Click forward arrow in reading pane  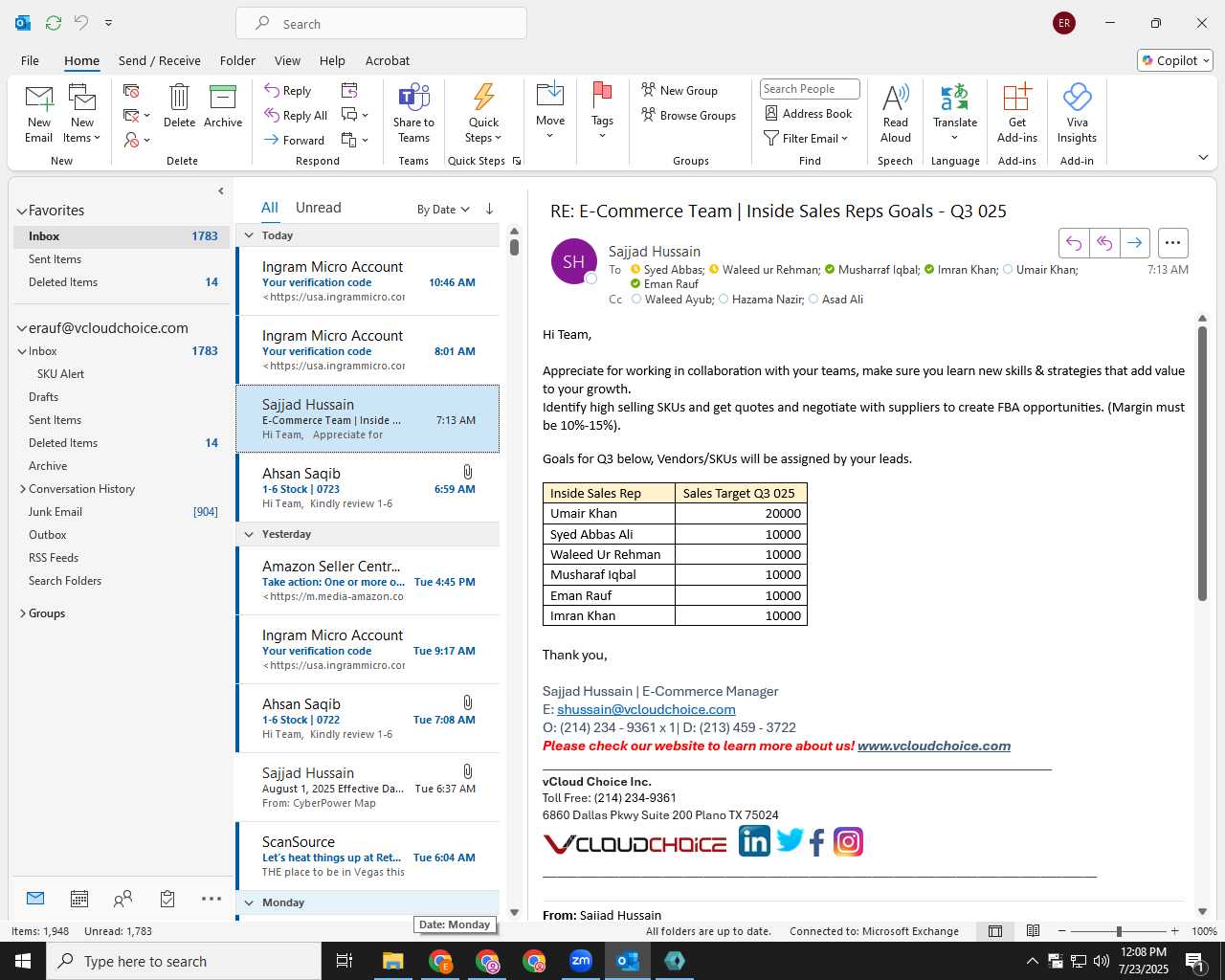(x=1134, y=243)
